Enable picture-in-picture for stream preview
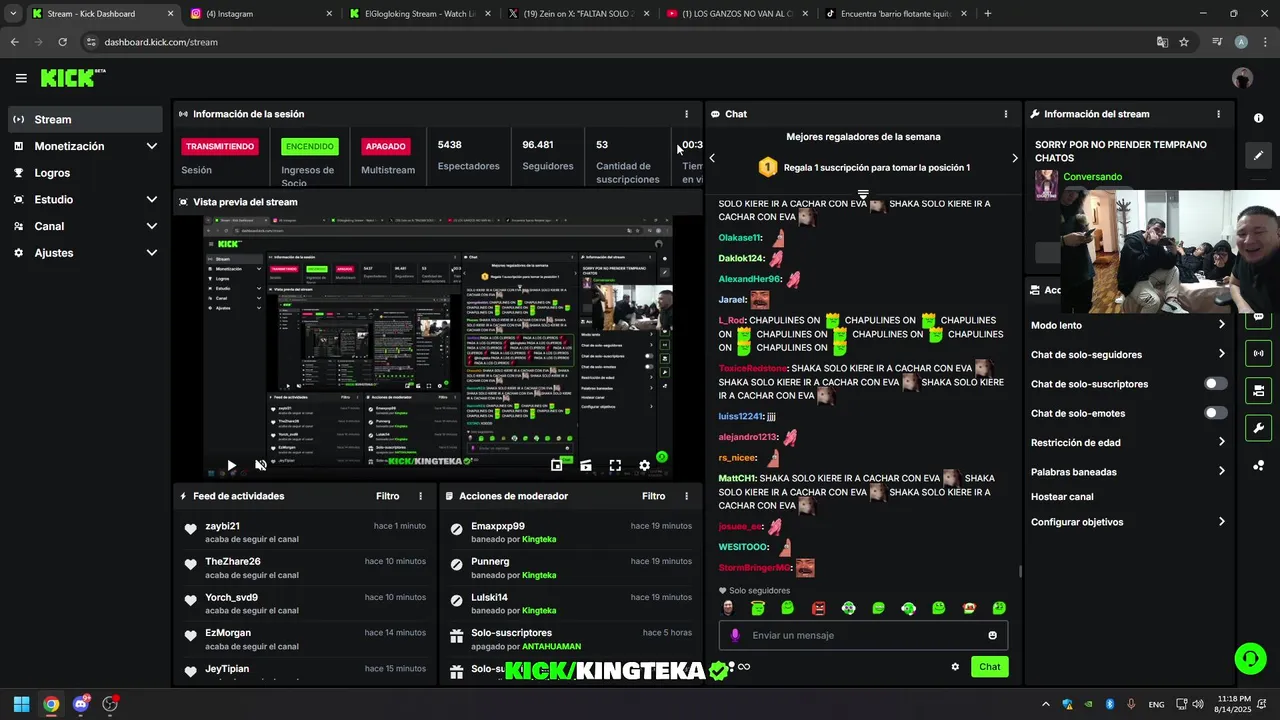 557,465
